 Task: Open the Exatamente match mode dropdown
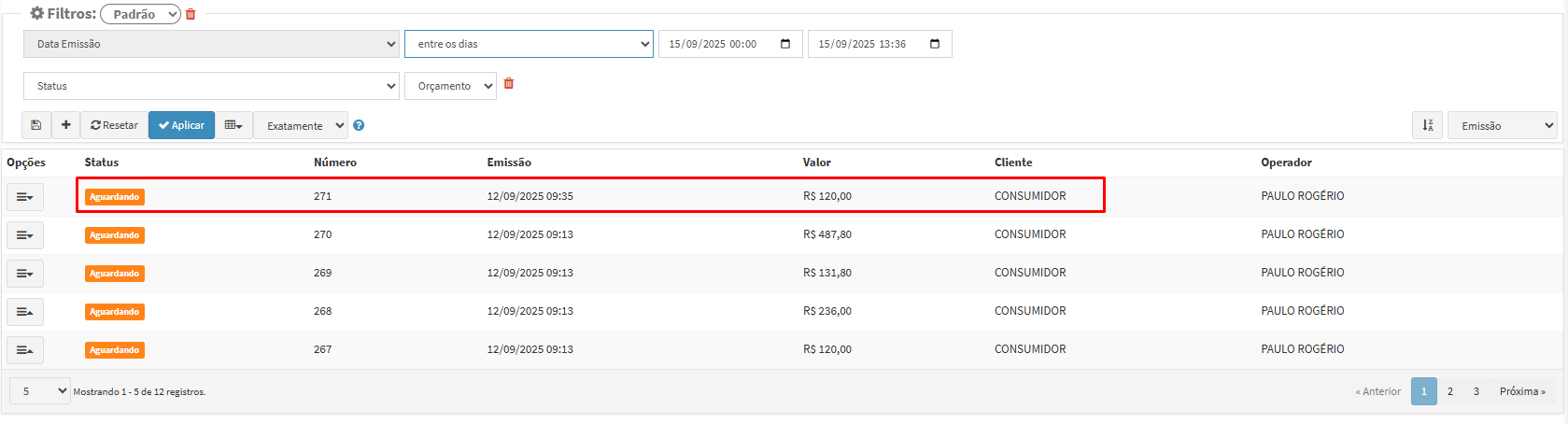point(300,125)
